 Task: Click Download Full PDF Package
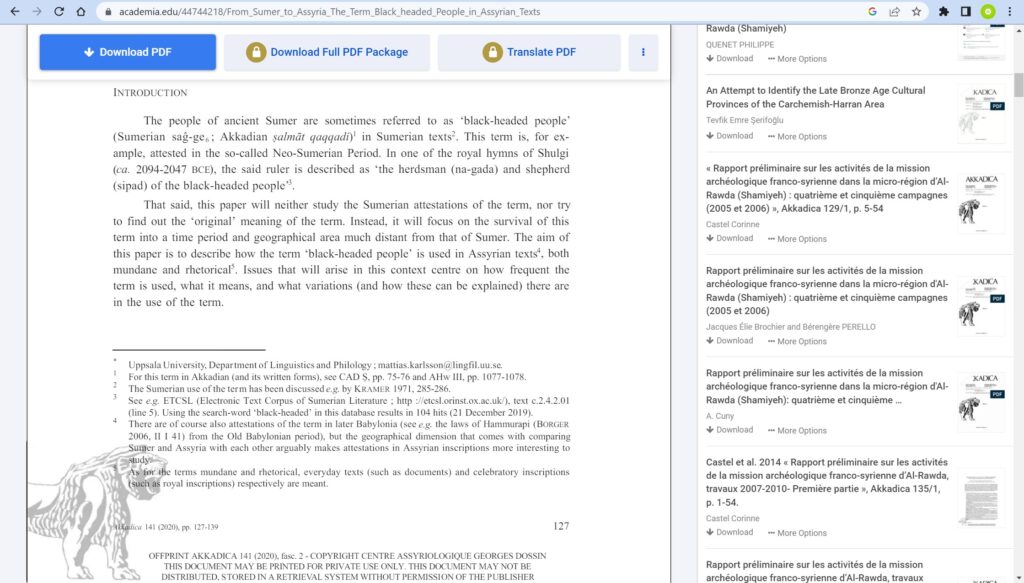coord(327,52)
